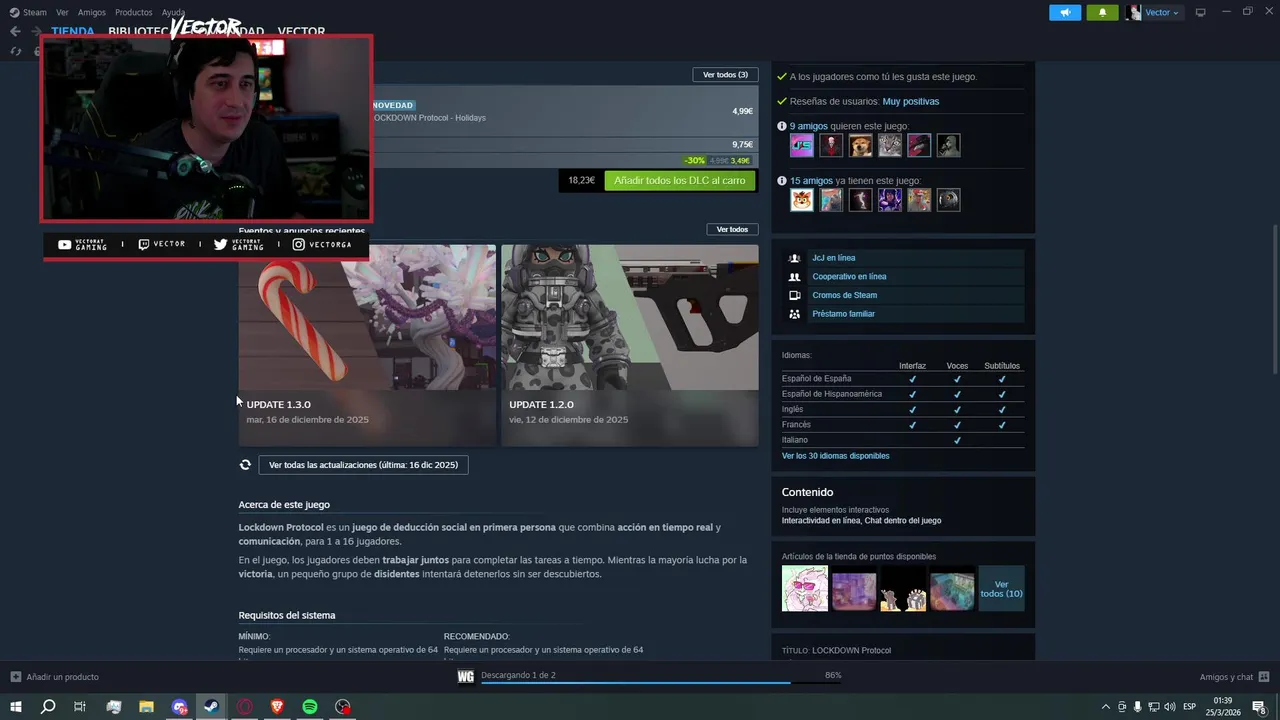Click the microphone icon in system tray
The width and height of the screenshot is (1280, 720).
[x=1138, y=707]
